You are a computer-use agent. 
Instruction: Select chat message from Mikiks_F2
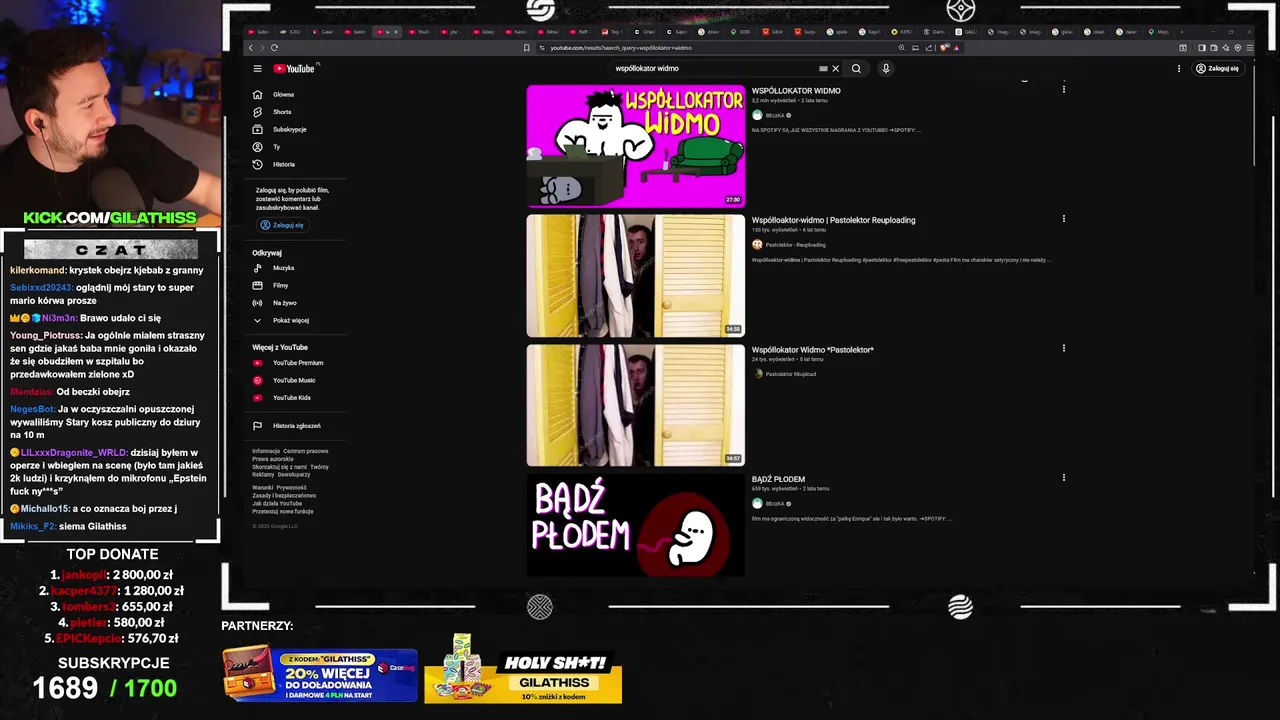point(68,526)
